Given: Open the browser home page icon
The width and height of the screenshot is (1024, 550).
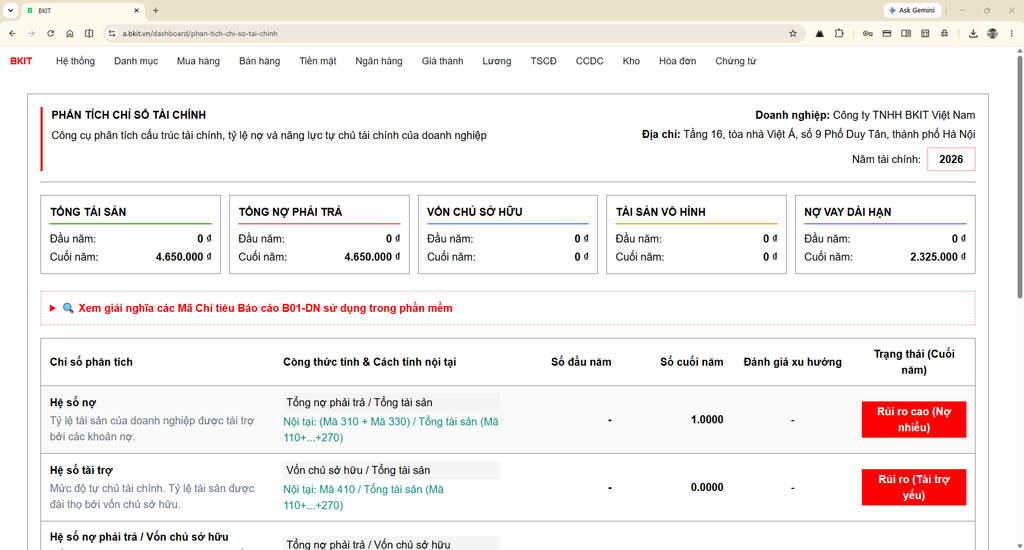Looking at the screenshot, I should point(70,33).
